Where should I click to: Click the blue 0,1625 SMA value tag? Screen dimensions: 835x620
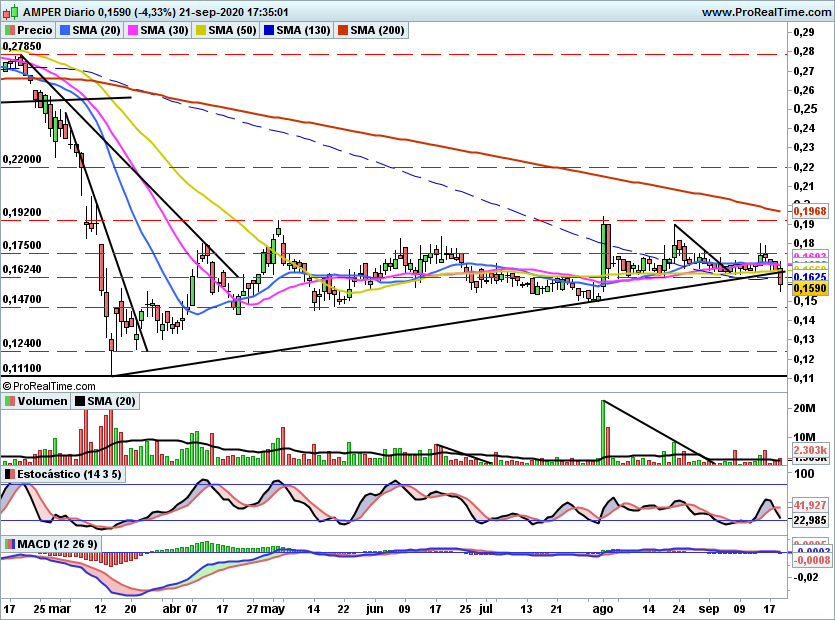[810, 276]
